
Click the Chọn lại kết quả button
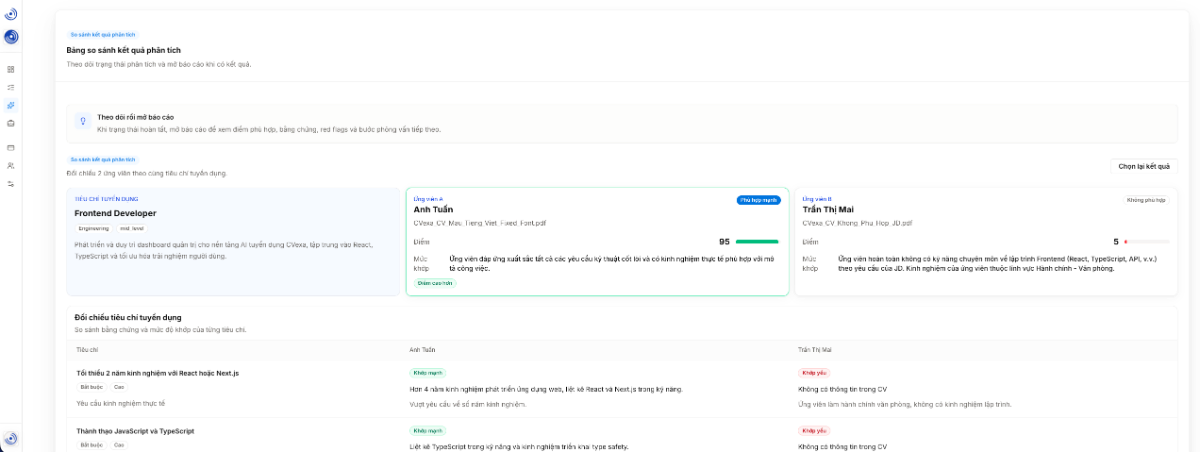1144,165
